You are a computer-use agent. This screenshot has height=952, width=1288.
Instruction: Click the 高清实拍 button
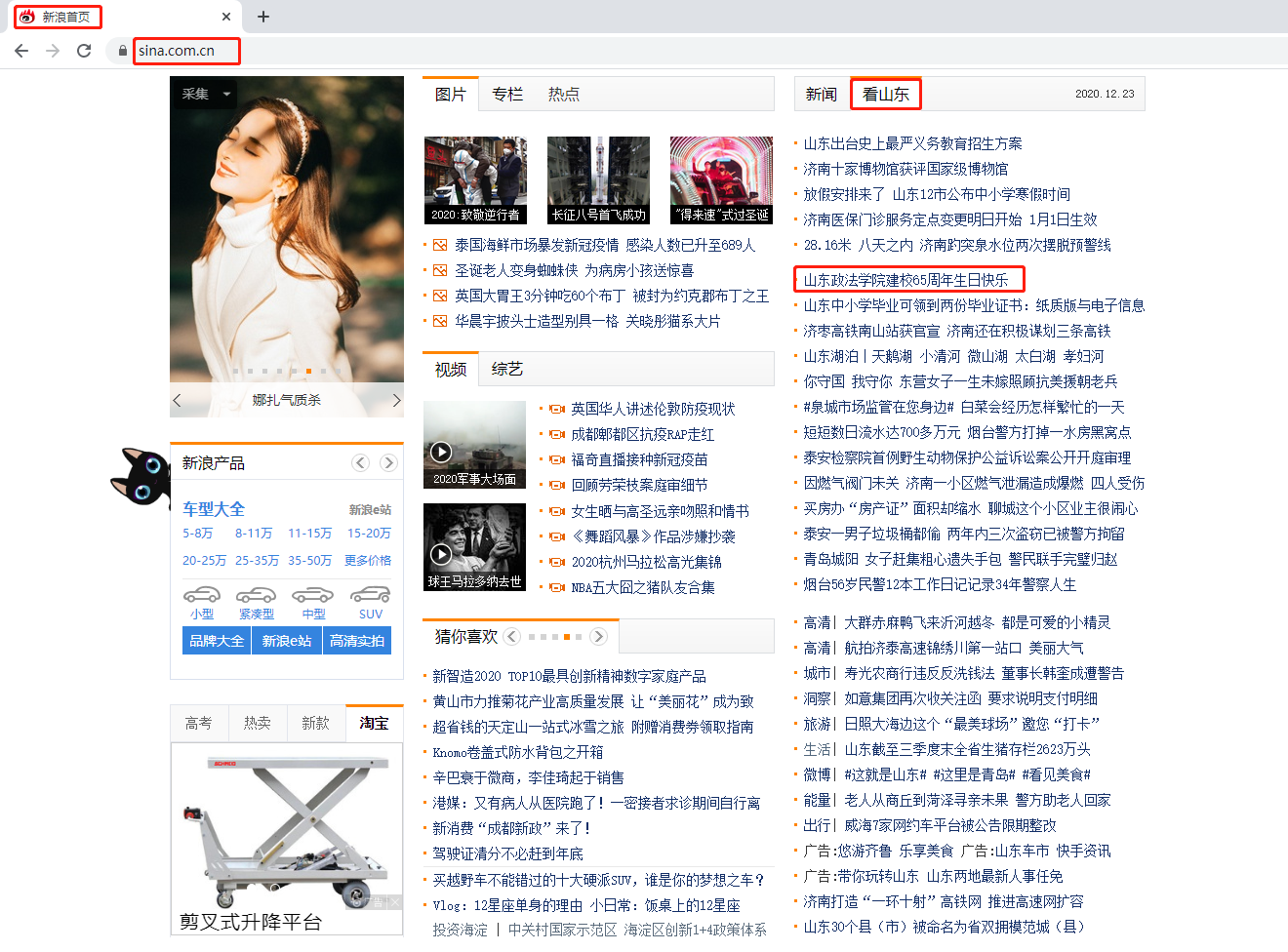click(x=357, y=641)
